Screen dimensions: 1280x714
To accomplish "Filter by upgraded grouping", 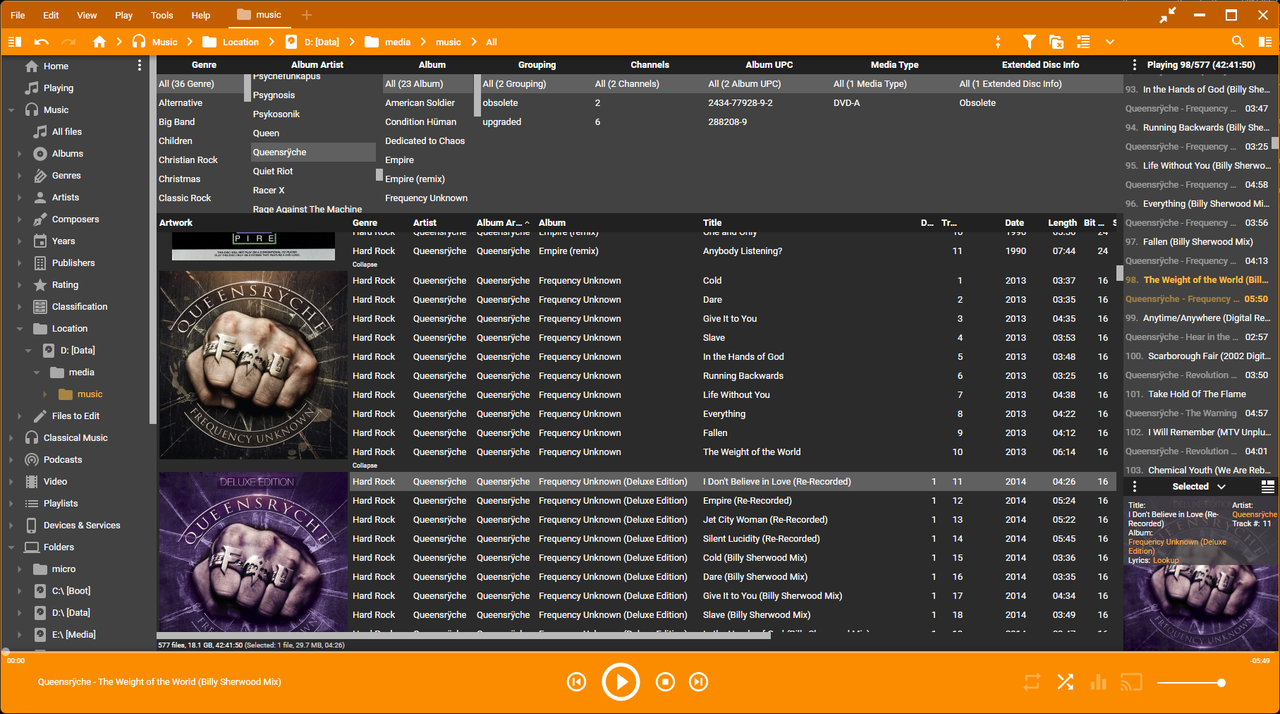I will click(502, 122).
